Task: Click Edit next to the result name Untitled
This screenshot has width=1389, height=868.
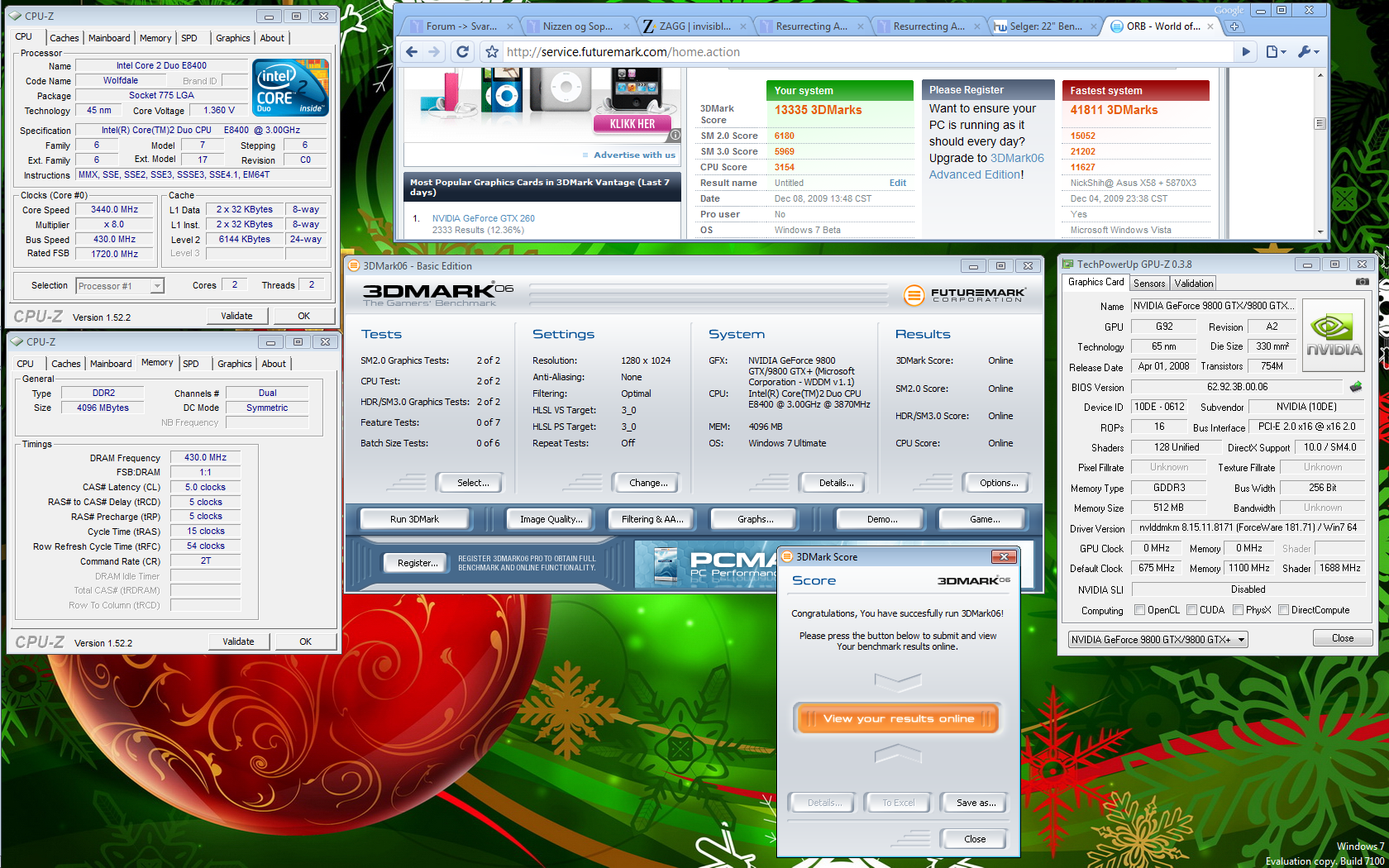Action: (x=897, y=183)
